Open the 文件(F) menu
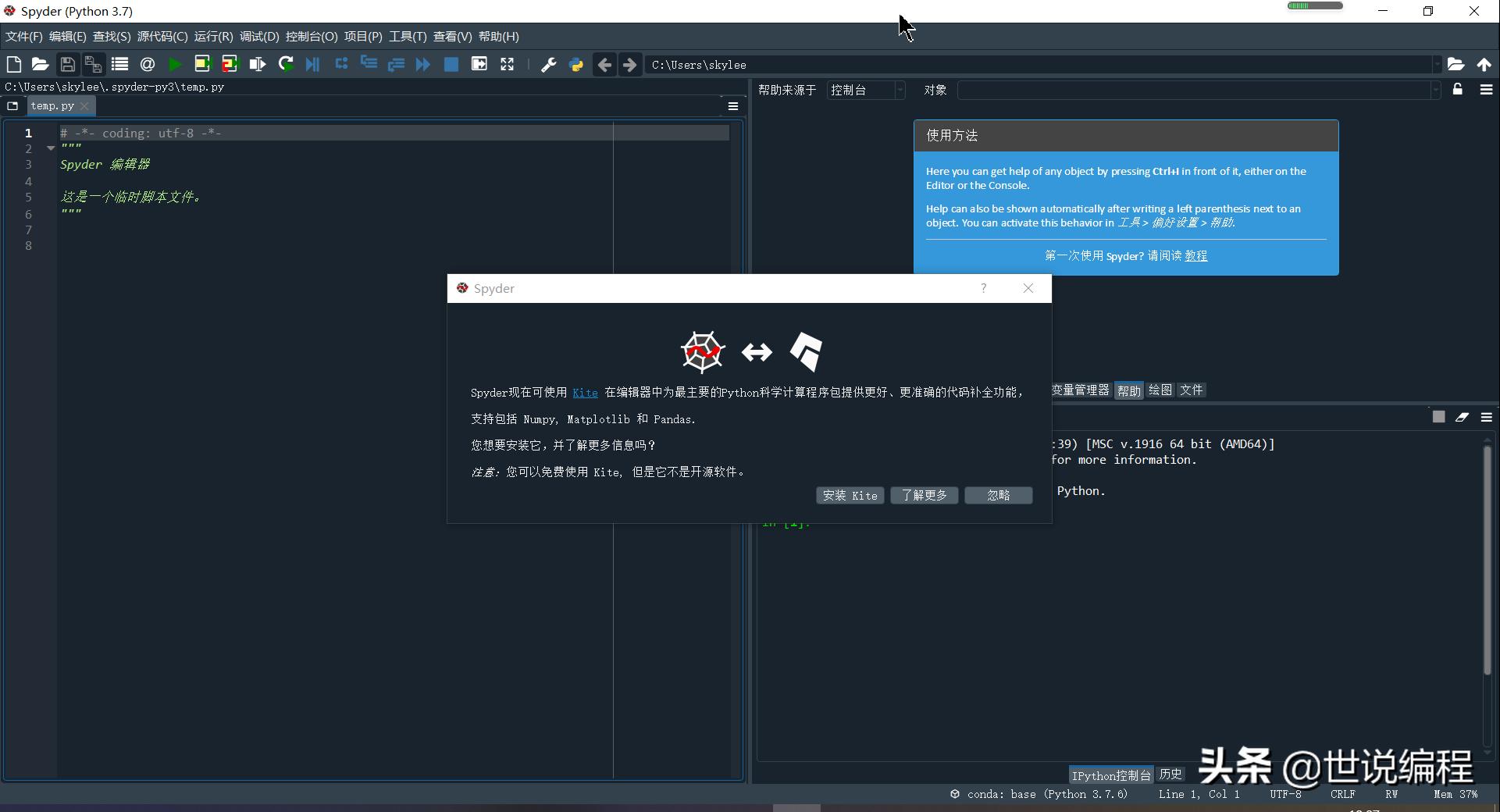This screenshot has height=812, width=1500. click(24, 37)
